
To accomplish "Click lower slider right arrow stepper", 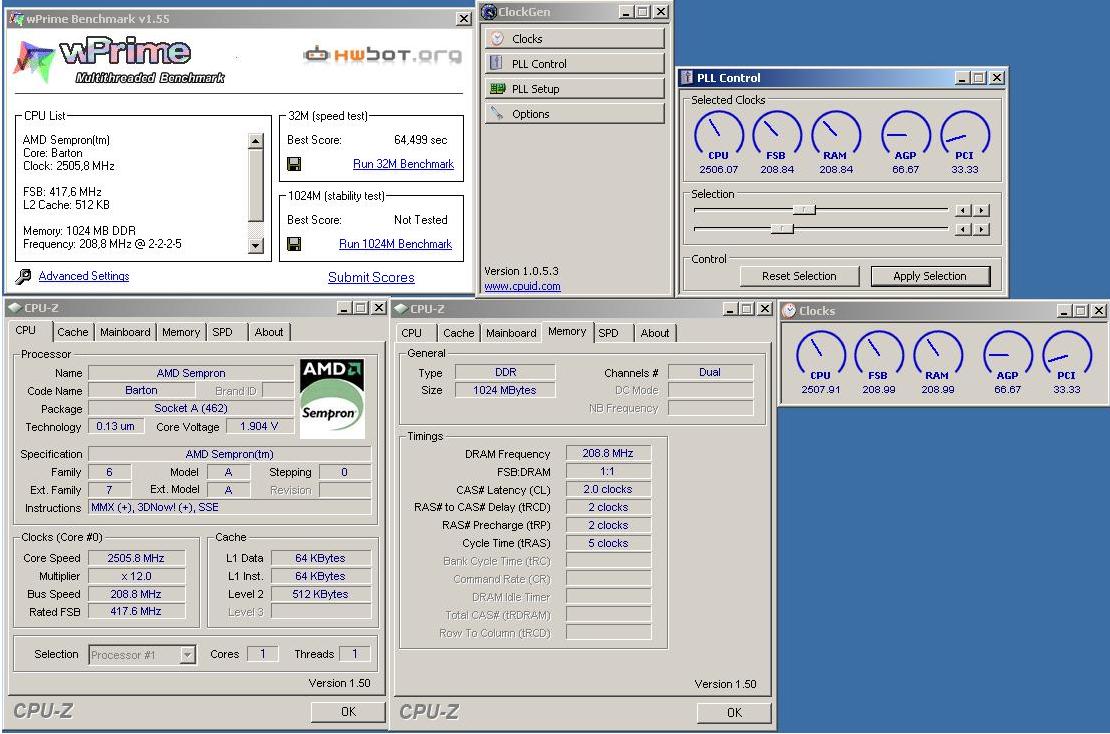I will 981,229.
